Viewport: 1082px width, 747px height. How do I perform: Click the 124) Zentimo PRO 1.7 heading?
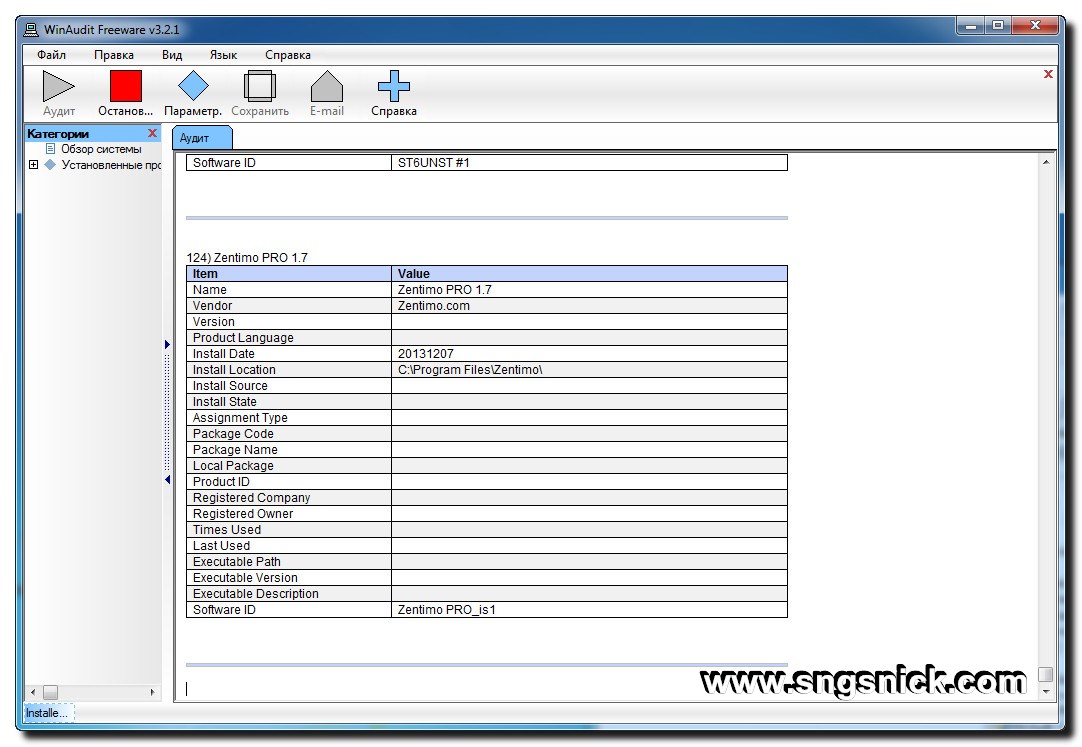247,257
